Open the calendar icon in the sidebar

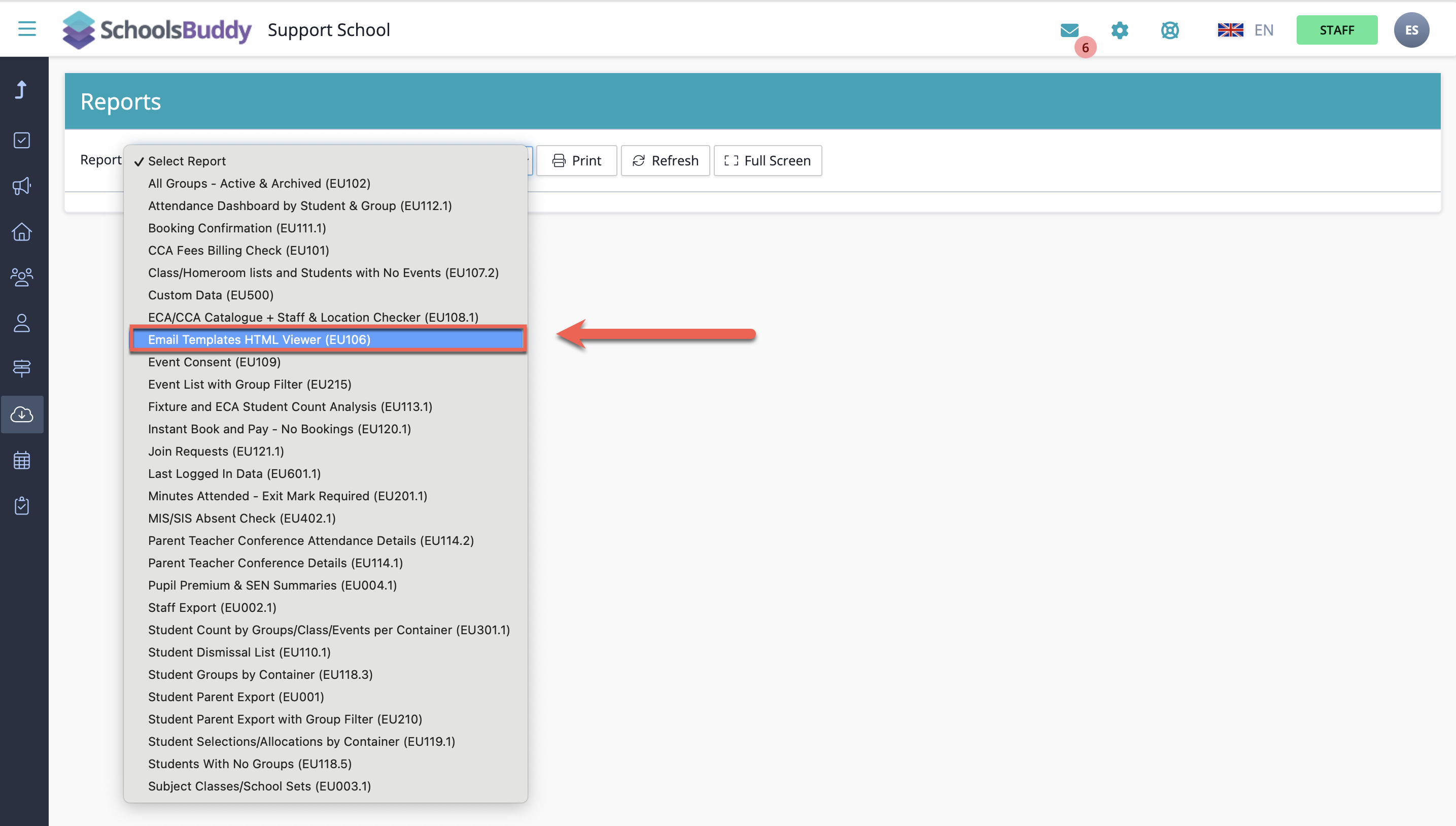click(x=21, y=460)
